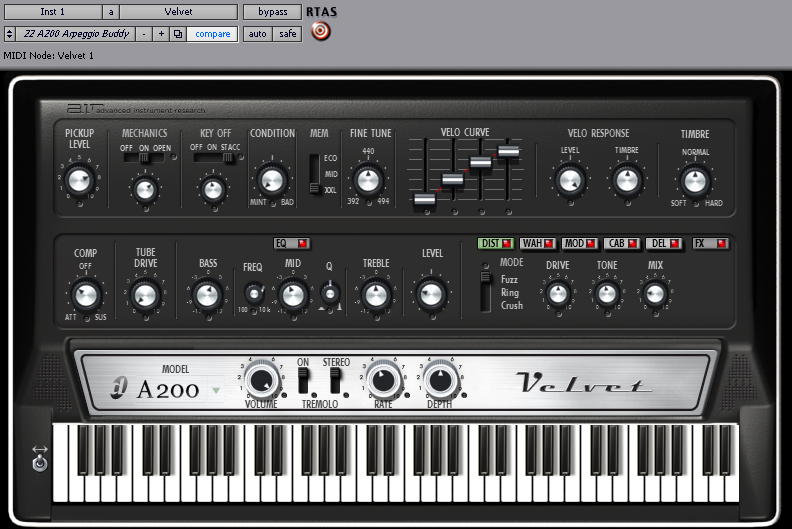
Task: Click the Mechanics Off/On/Open slide switch
Action: [x=144, y=158]
